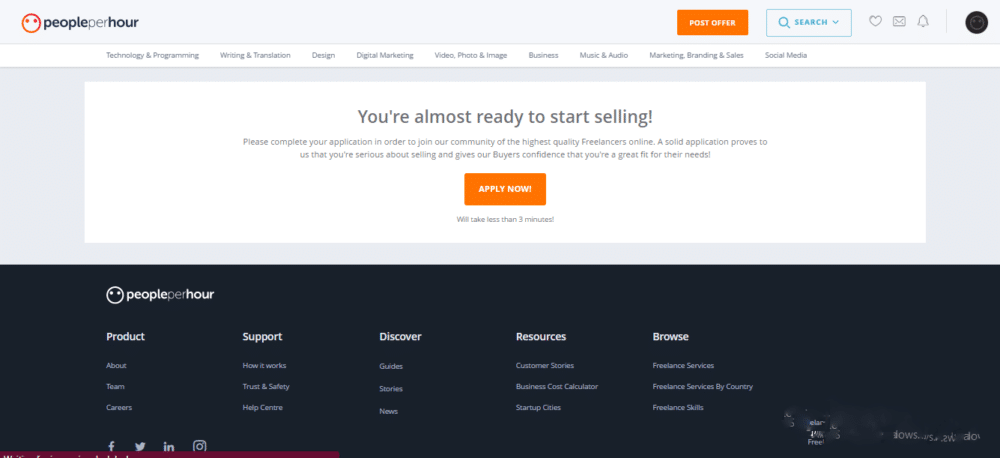Open Technology & Programming category
Image resolution: width=1000 pixels, height=458 pixels.
152,55
